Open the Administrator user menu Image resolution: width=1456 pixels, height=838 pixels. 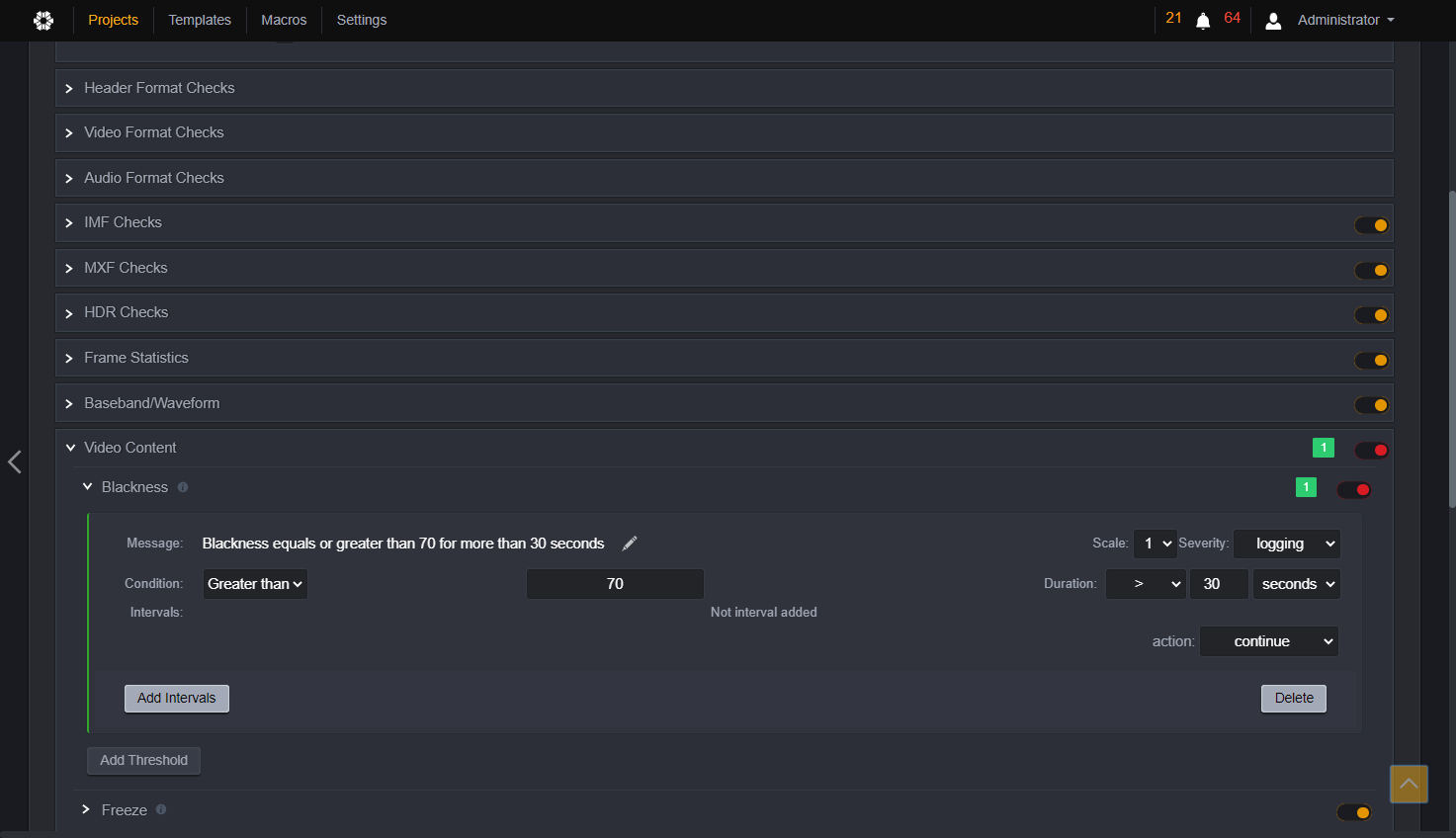(1345, 20)
